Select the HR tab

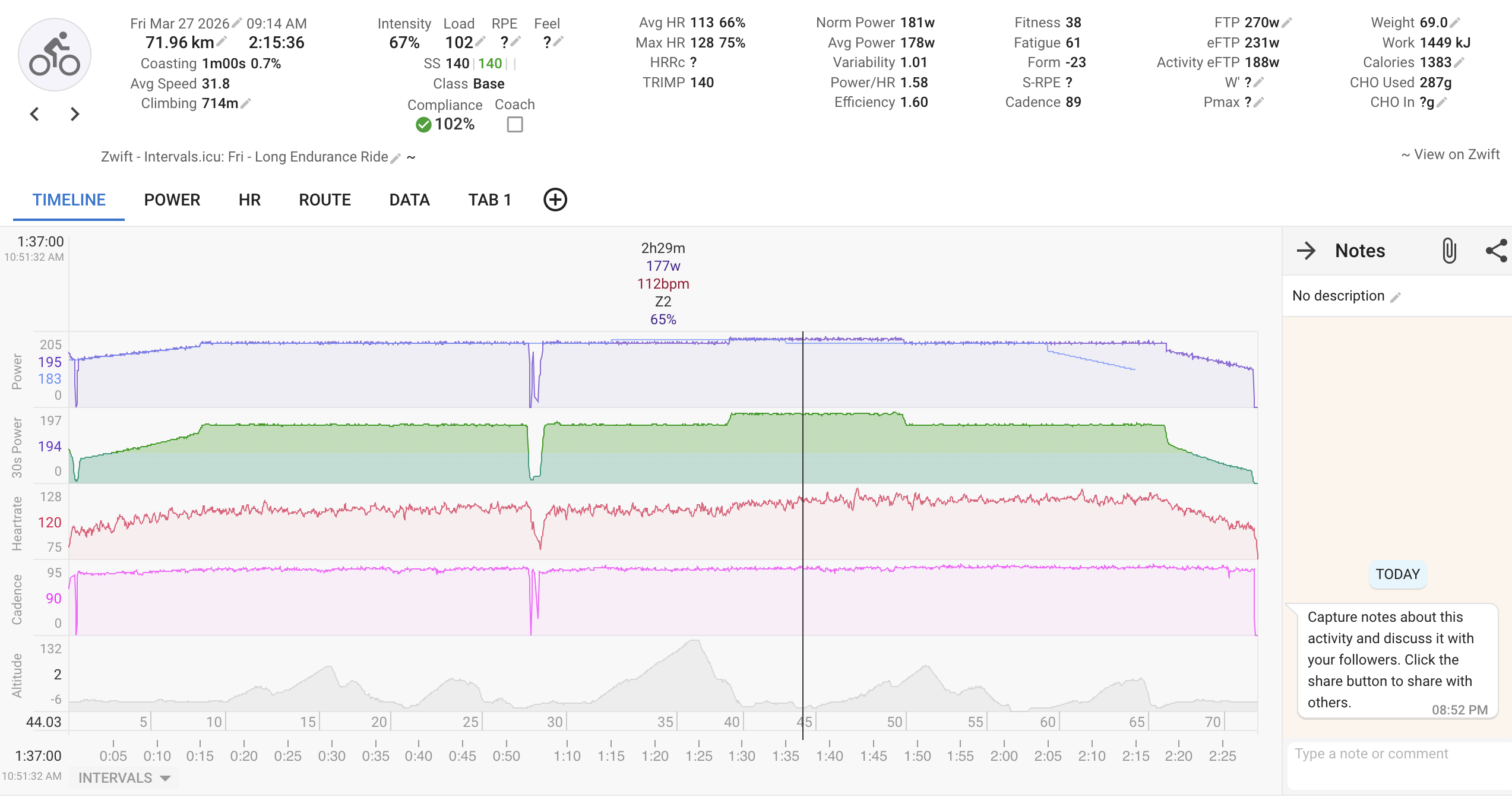249,200
